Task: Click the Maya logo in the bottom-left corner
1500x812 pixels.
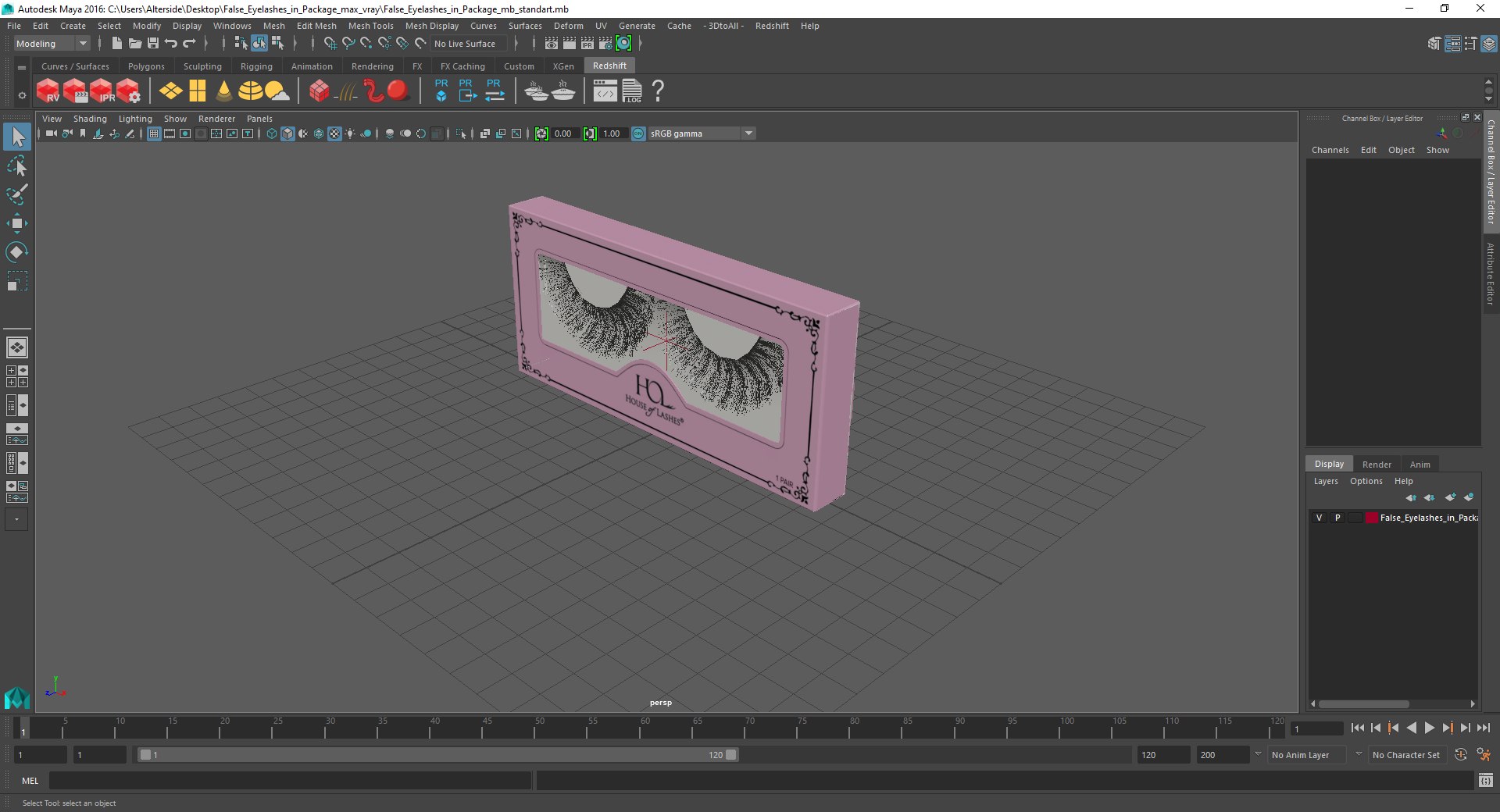Action: (x=17, y=696)
